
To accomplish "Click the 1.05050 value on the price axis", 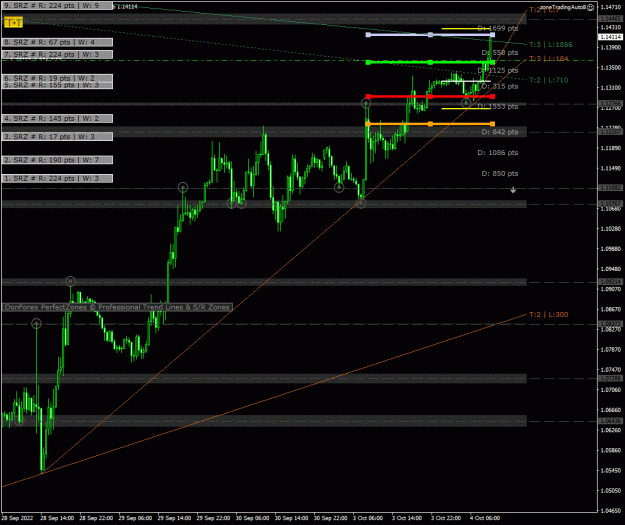I will click(611, 491).
